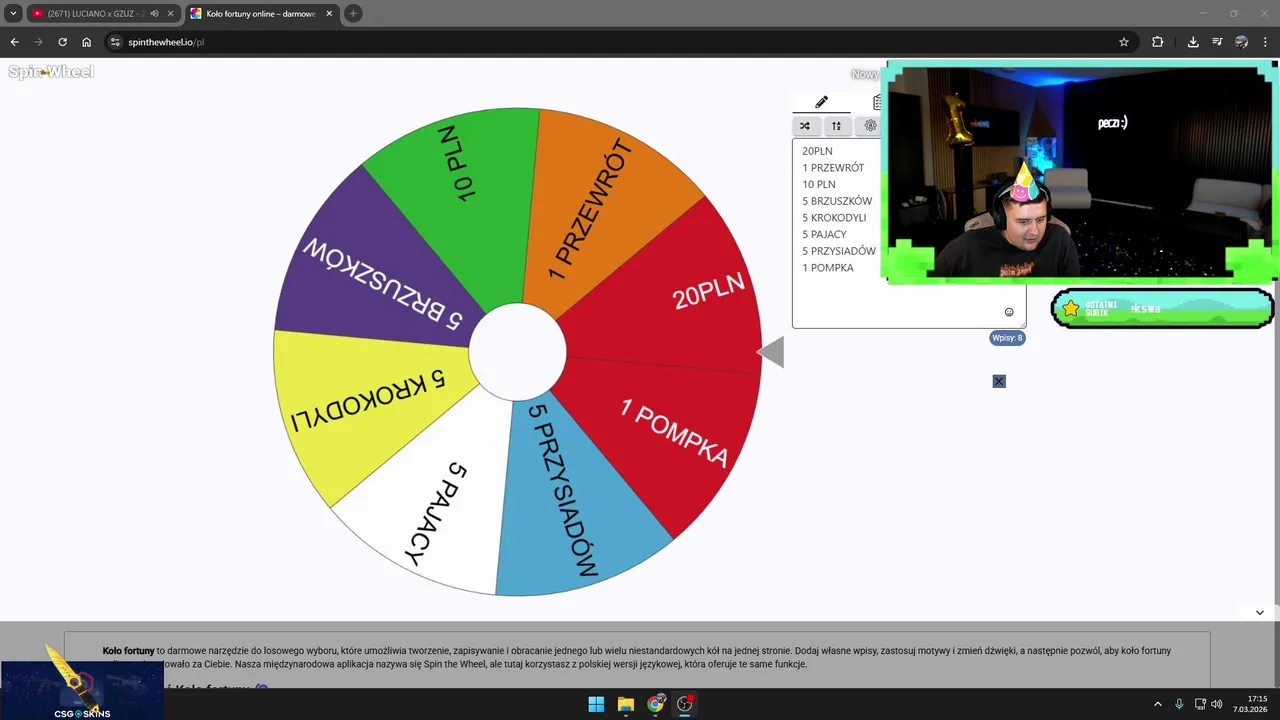Viewport: 1280px width, 720px height.
Task: Open a new browser tab
Action: click(353, 14)
